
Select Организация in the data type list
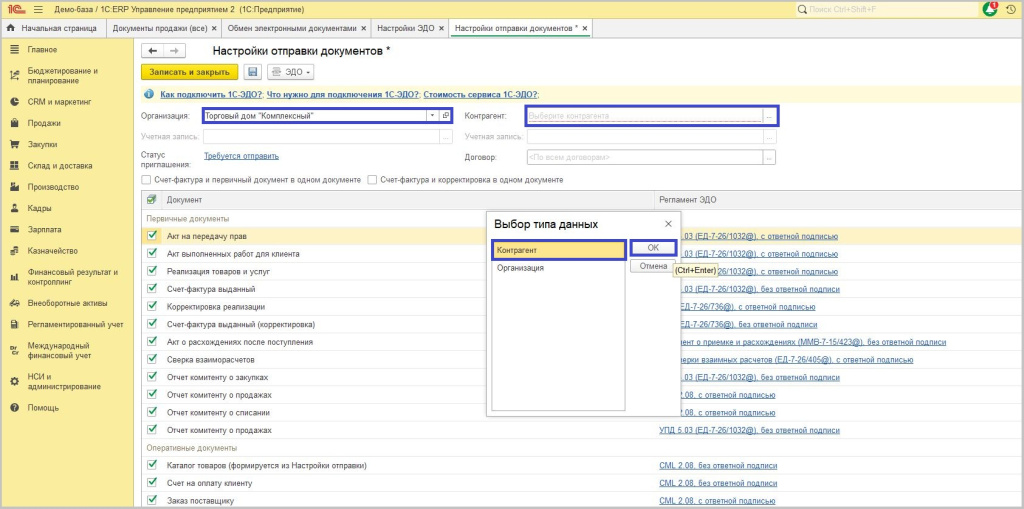pos(520,268)
